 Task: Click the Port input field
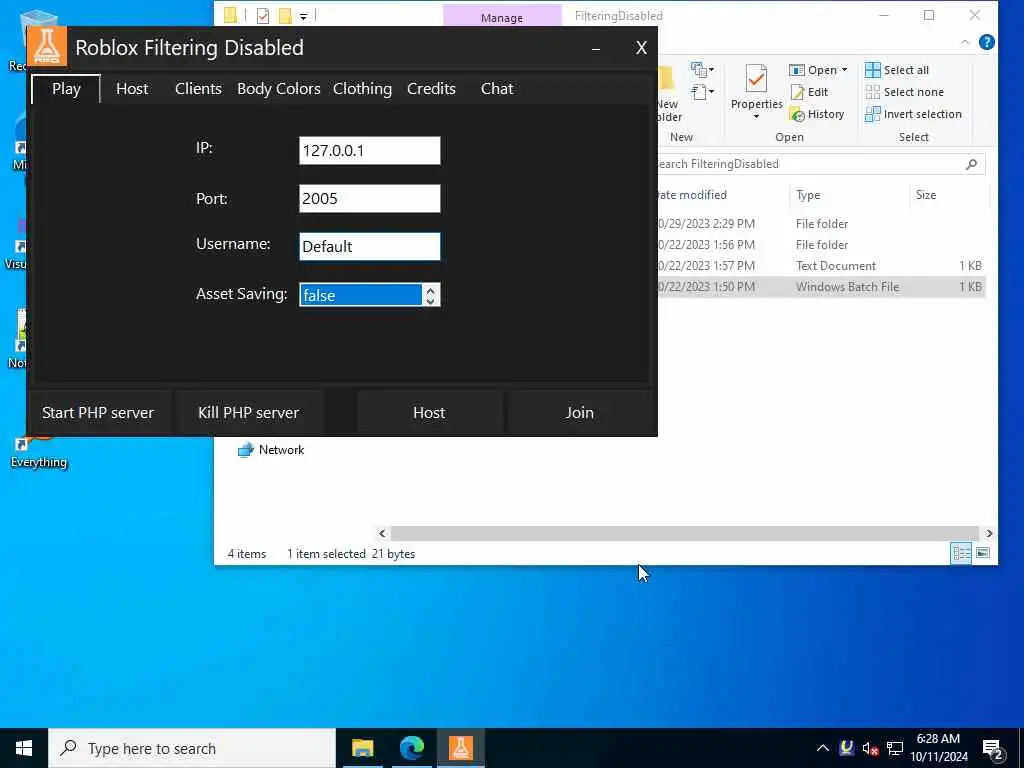pos(370,199)
